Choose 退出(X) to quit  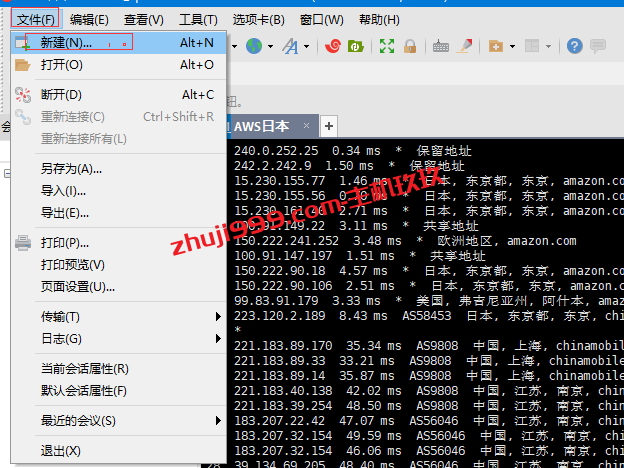point(119,451)
